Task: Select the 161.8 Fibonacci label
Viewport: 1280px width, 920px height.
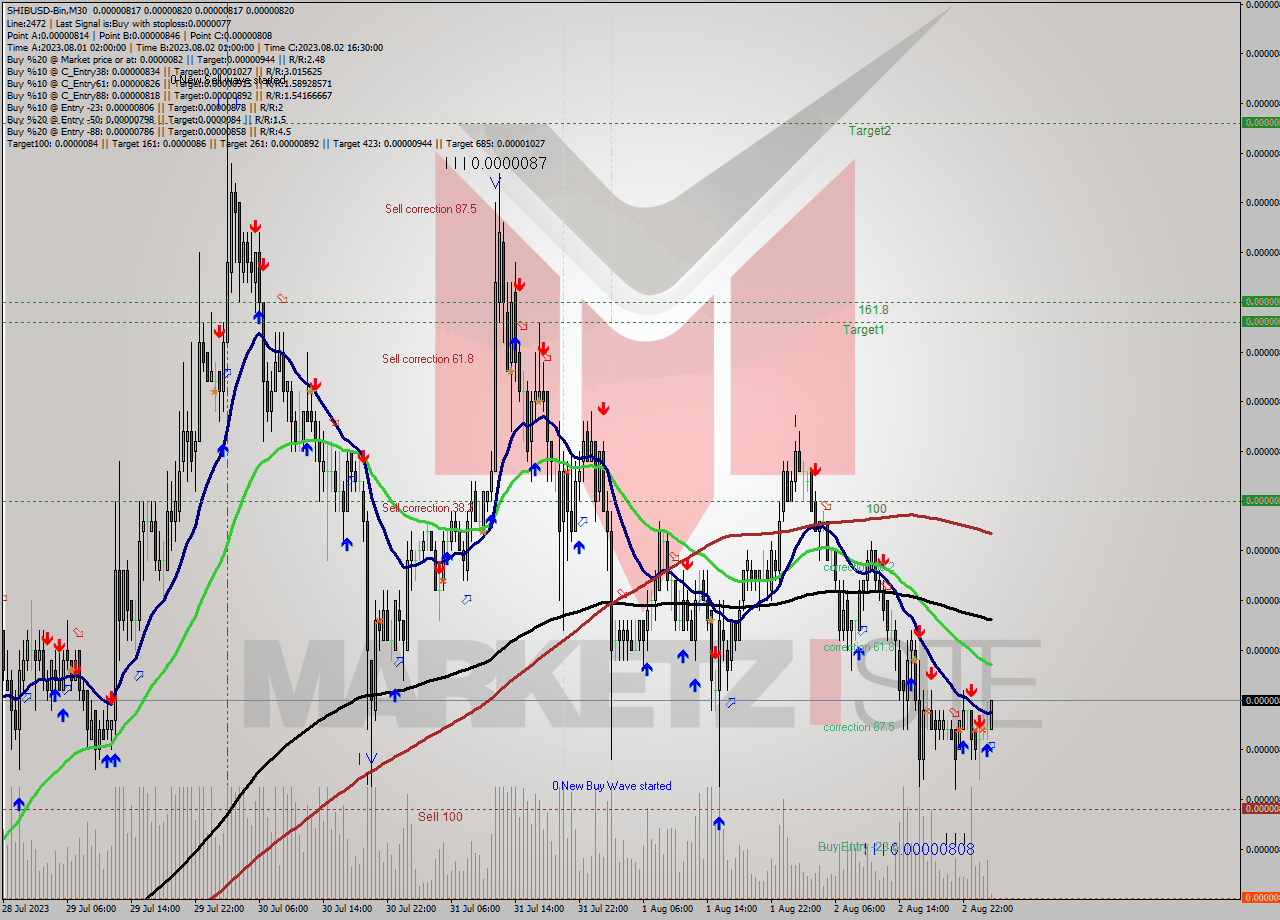Action: click(873, 310)
